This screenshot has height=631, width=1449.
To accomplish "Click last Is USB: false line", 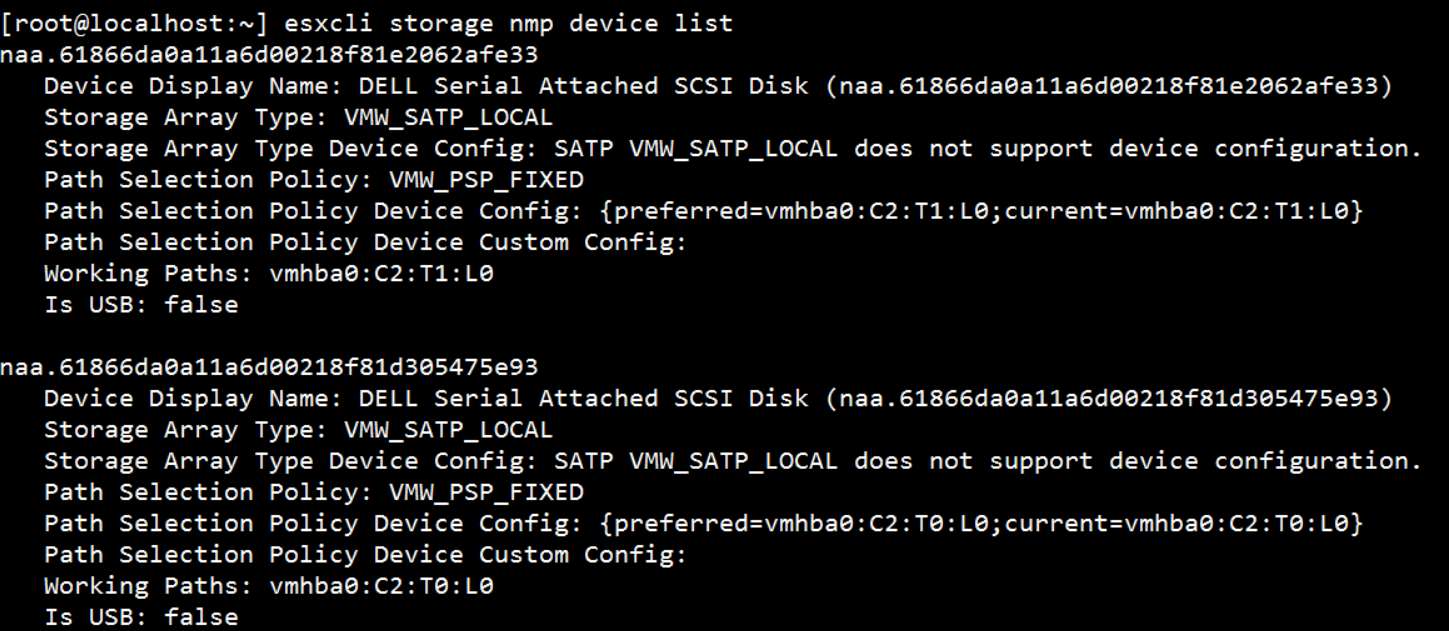I will pos(141,616).
